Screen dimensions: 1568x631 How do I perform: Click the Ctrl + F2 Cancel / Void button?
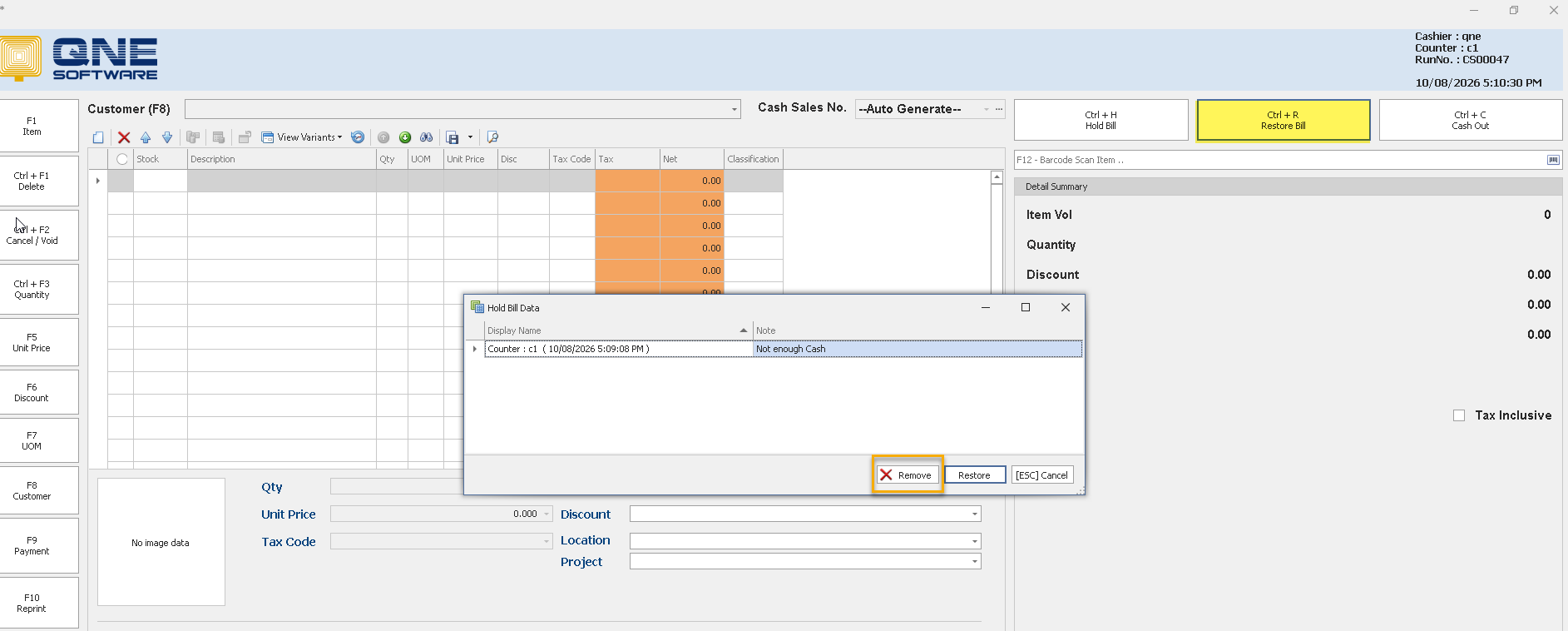(38, 235)
